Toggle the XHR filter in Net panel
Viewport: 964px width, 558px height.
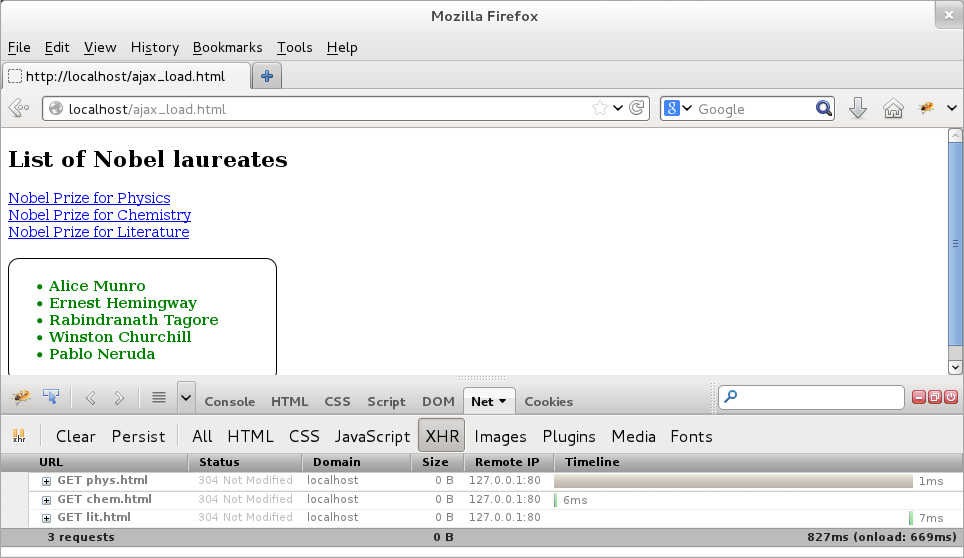point(442,436)
